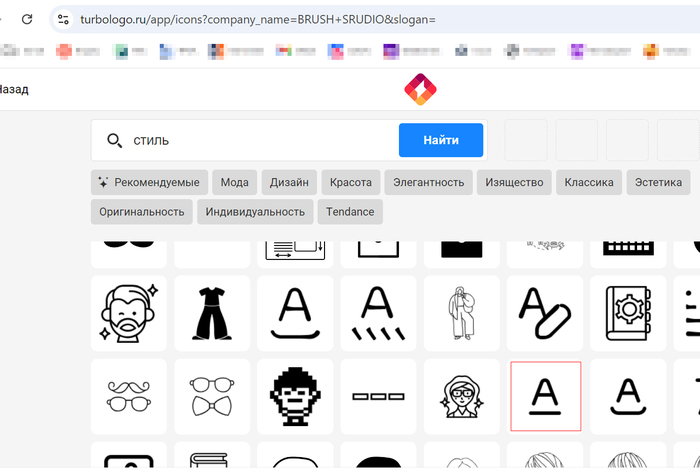Select the Мода tag chip
This screenshot has width=700, height=474.
click(234, 182)
